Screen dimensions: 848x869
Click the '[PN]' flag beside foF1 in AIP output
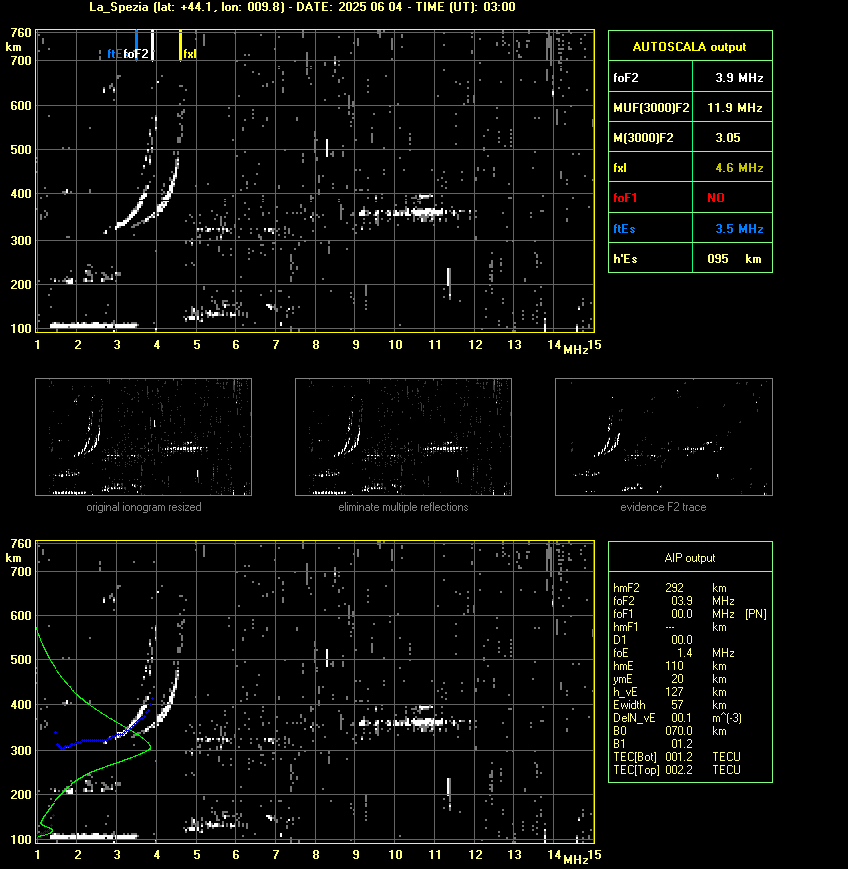756,614
